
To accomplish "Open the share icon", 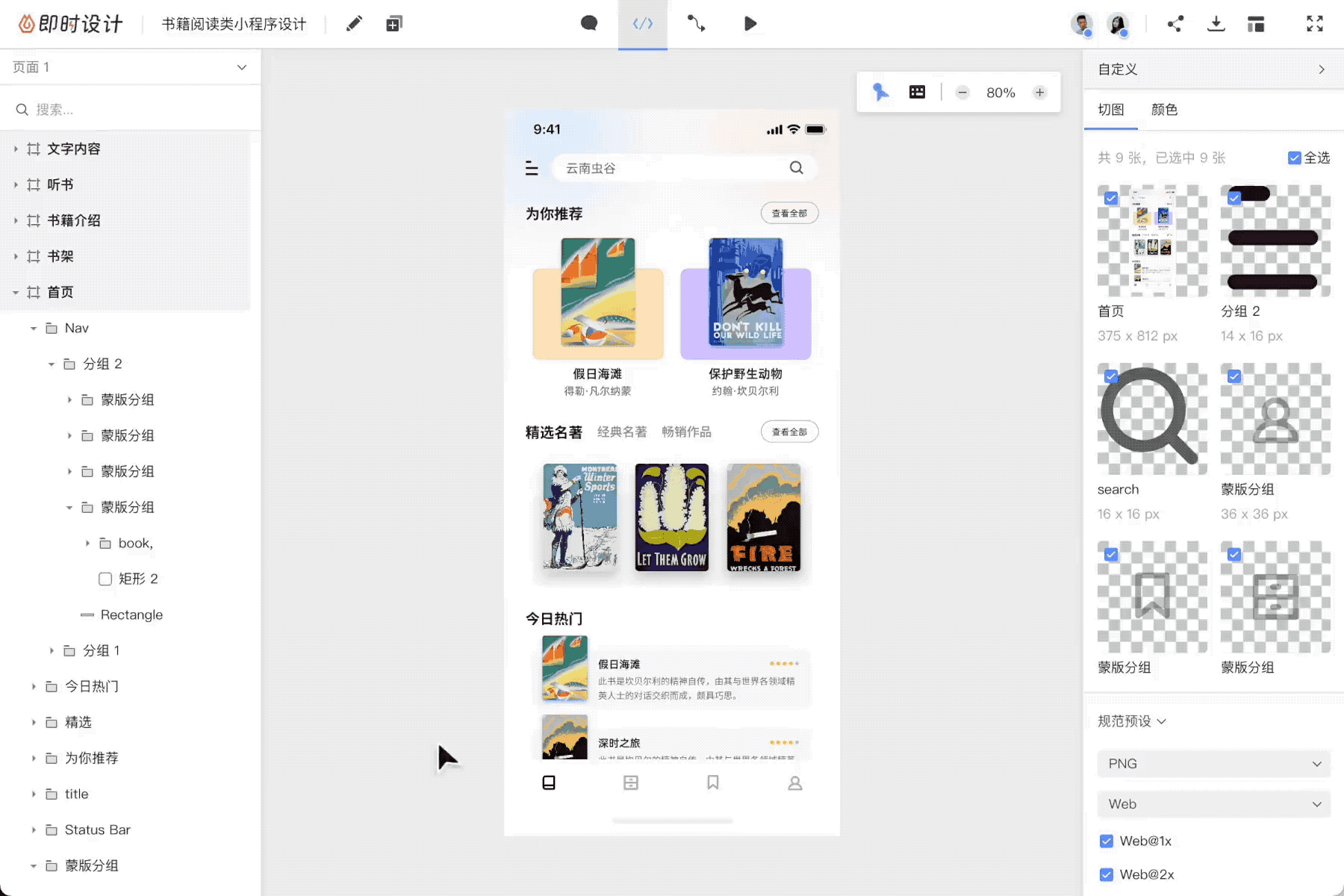I will (x=1175, y=24).
